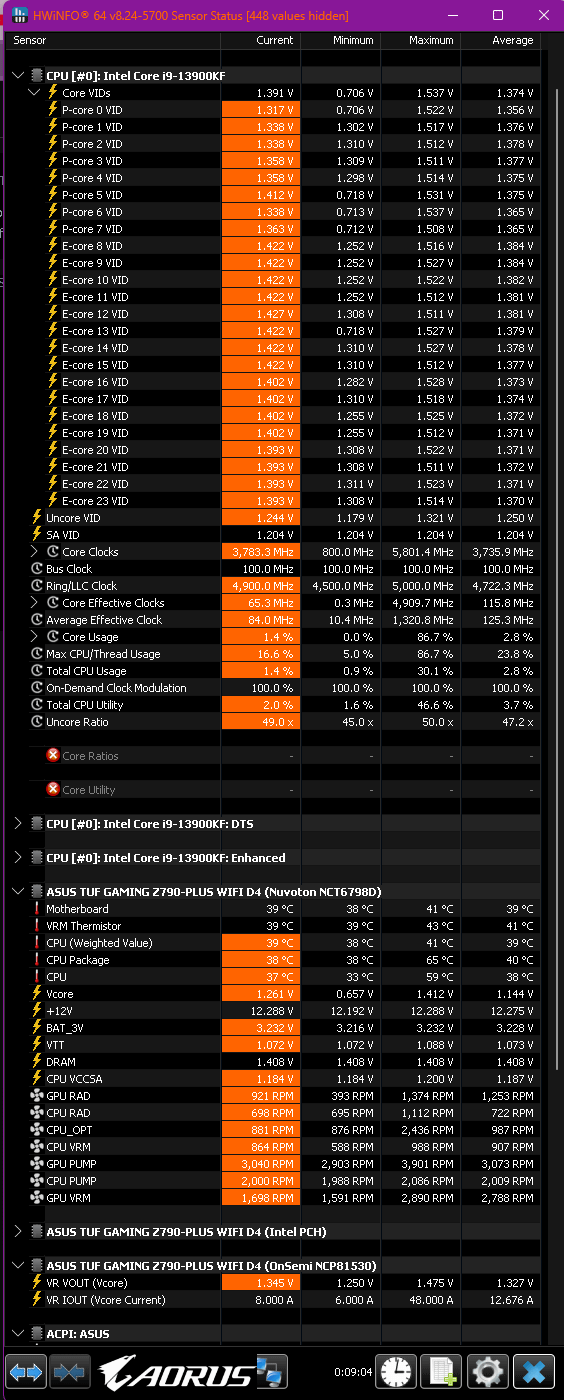Image resolution: width=564 pixels, height=1400 pixels.
Task: Collapse the Core VIDs subtree
Action: 36,92
